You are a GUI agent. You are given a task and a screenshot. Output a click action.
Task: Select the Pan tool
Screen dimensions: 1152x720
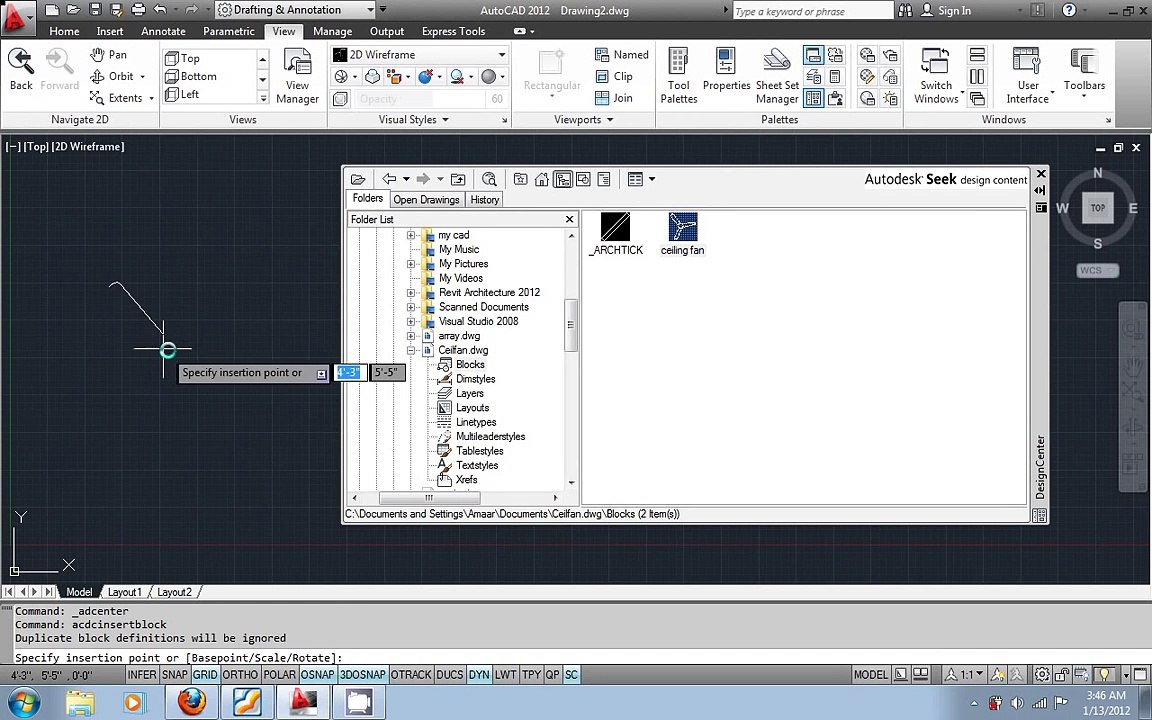pyautogui.click(x=108, y=54)
